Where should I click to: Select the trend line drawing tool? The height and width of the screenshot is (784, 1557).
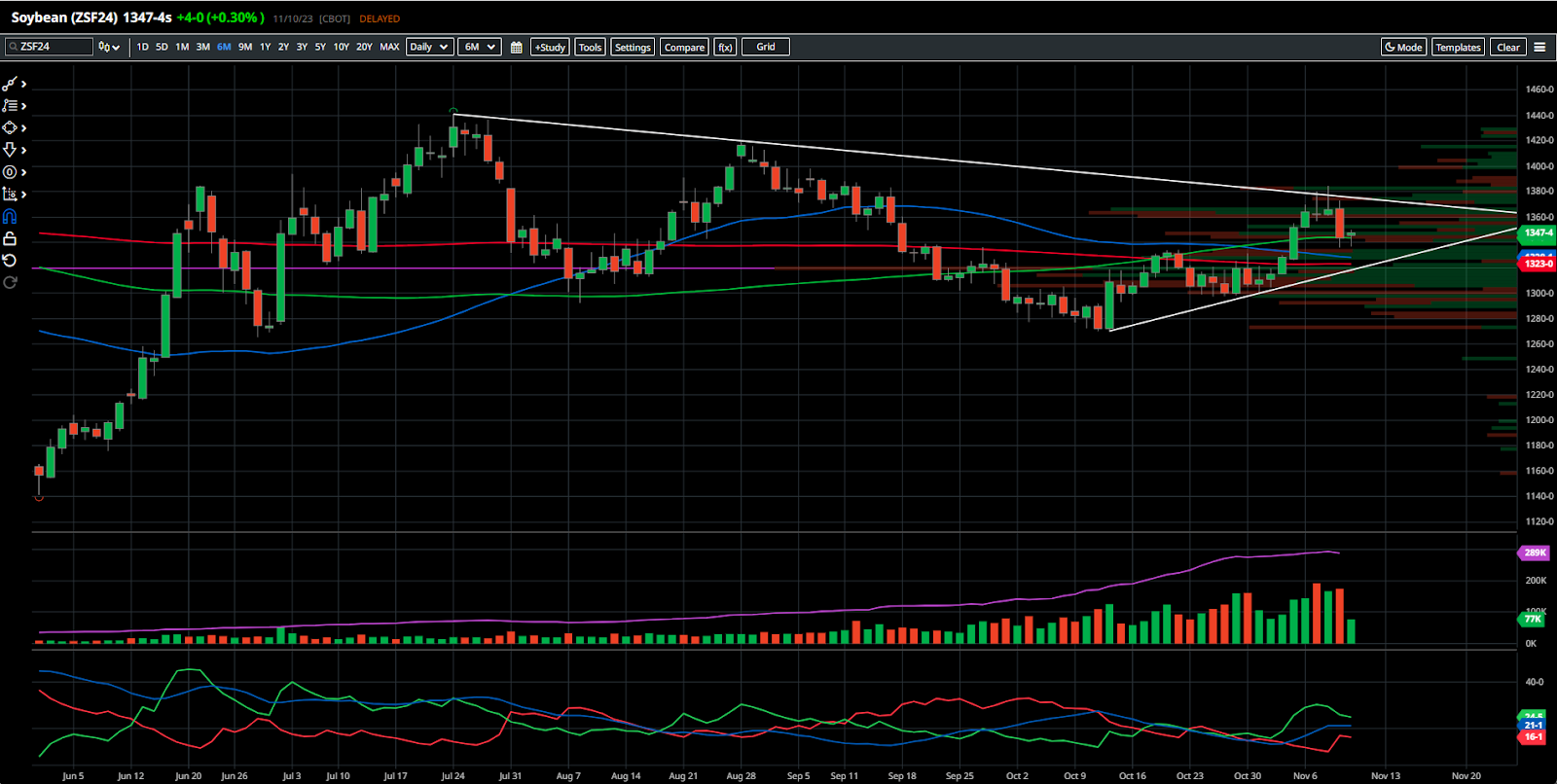10,85
